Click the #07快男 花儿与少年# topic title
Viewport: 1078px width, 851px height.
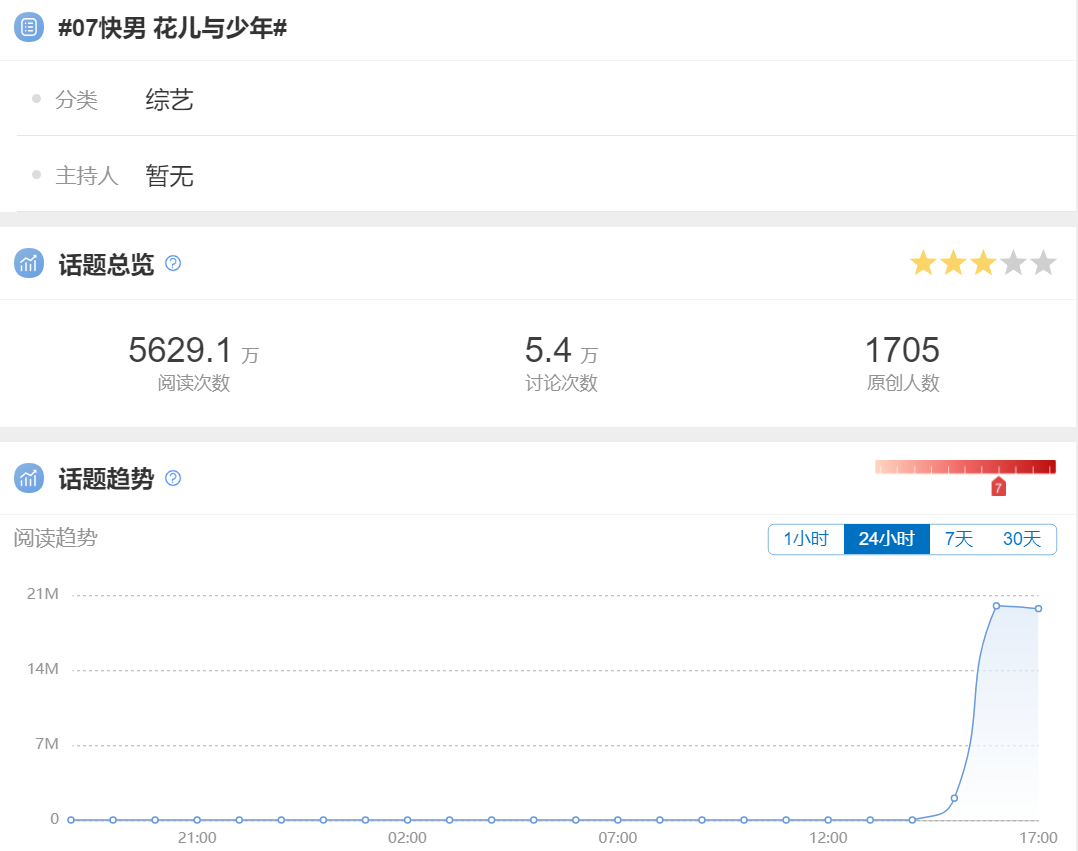pos(173,28)
